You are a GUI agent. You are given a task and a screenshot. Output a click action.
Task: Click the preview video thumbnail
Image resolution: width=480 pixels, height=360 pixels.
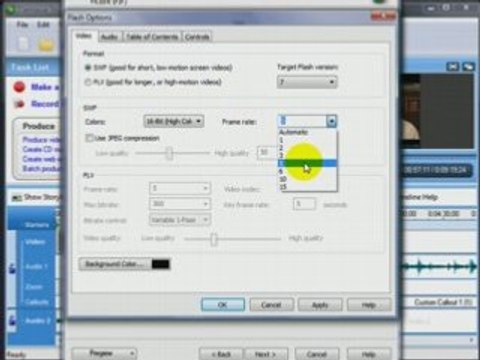coord(438,111)
